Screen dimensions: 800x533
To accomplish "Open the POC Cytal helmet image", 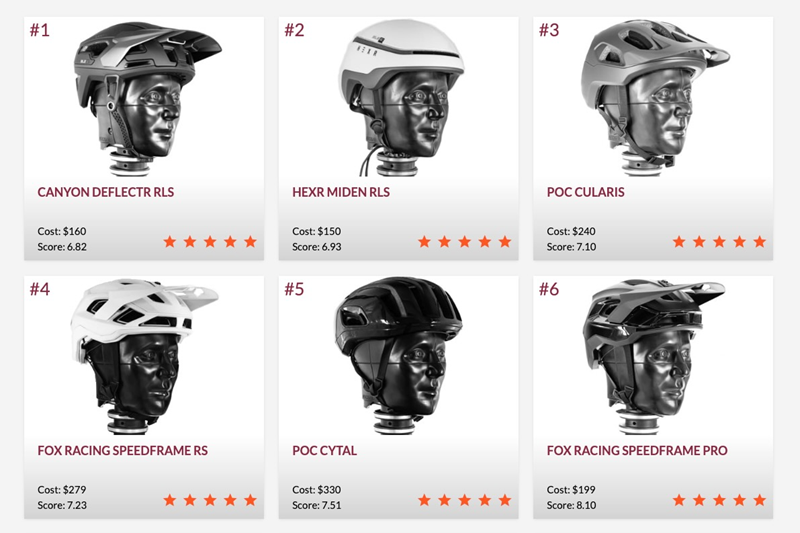I will pos(398,357).
